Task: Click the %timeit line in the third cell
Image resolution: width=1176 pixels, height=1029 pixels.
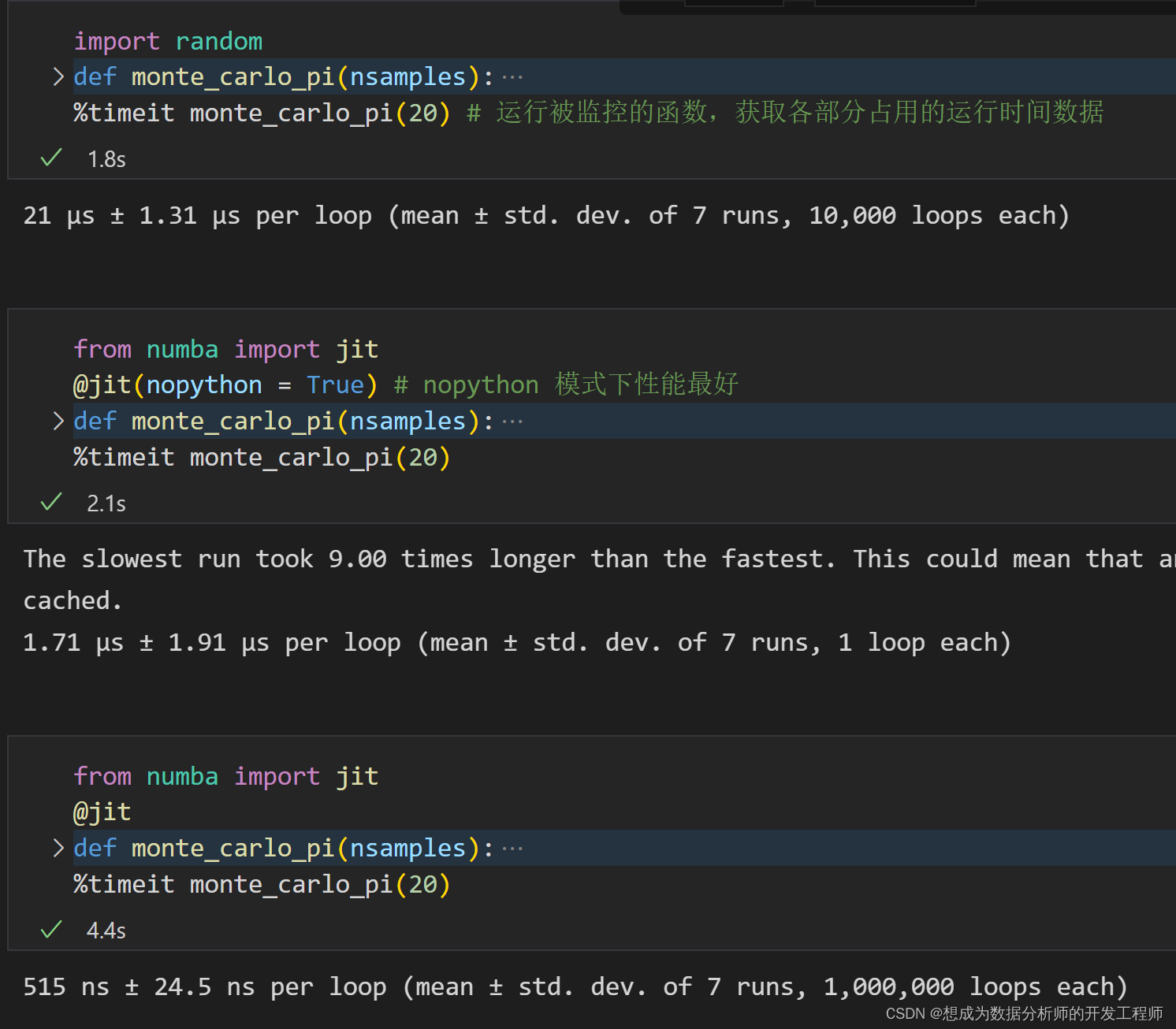Action: tap(262, 884)
